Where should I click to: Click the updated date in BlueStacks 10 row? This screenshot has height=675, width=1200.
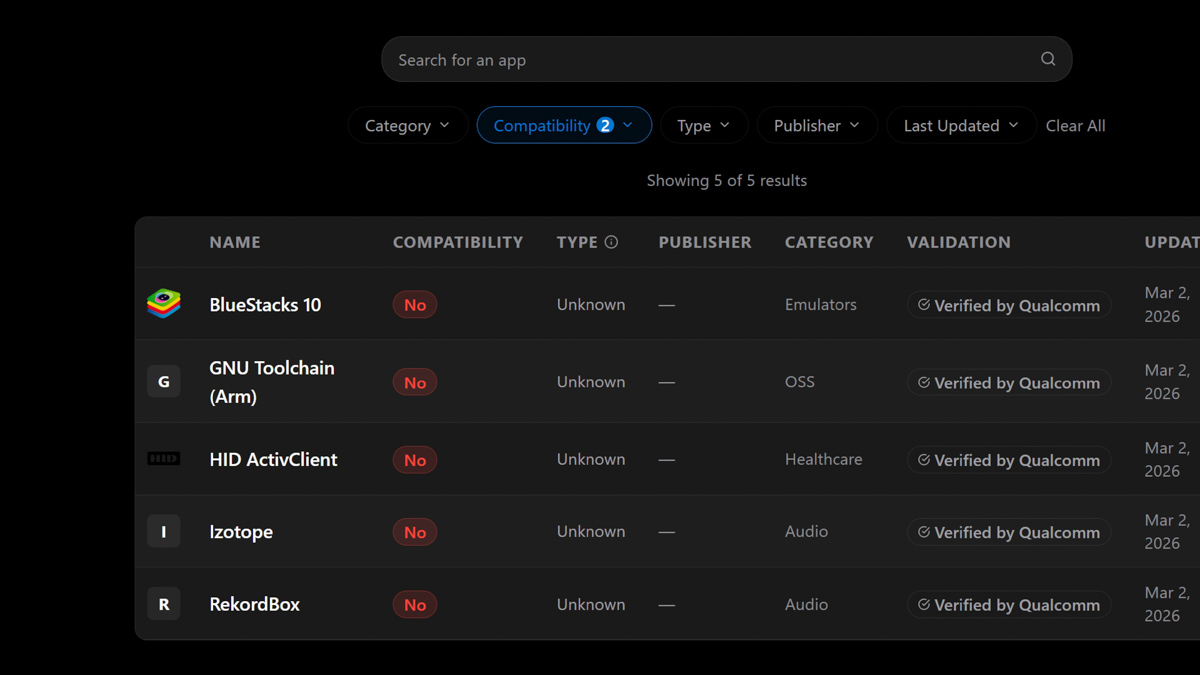pyautogui.click(x=1167, y=304)
